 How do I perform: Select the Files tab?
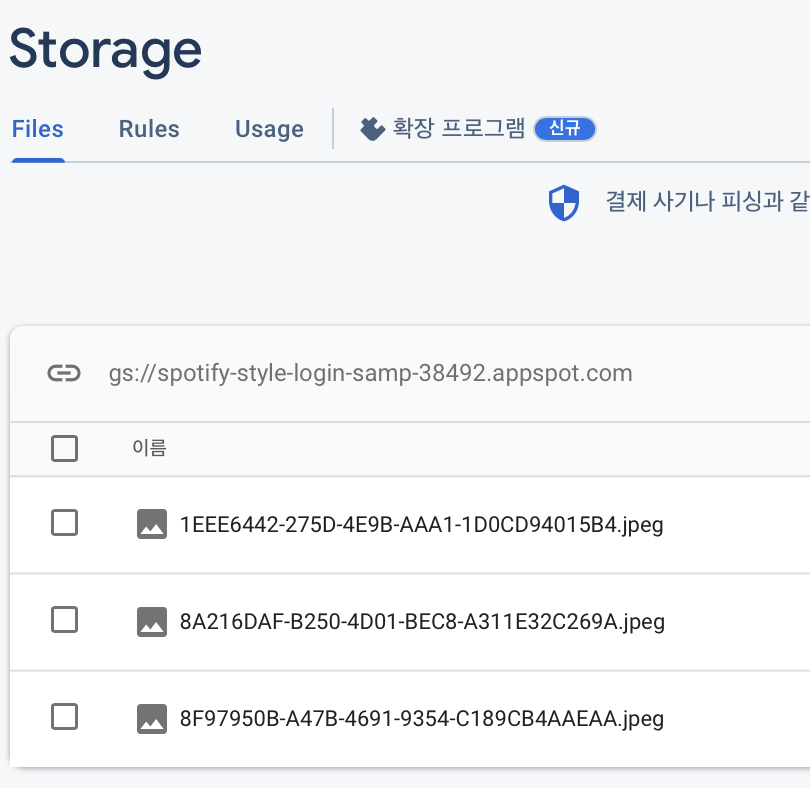tap(37, 128)
